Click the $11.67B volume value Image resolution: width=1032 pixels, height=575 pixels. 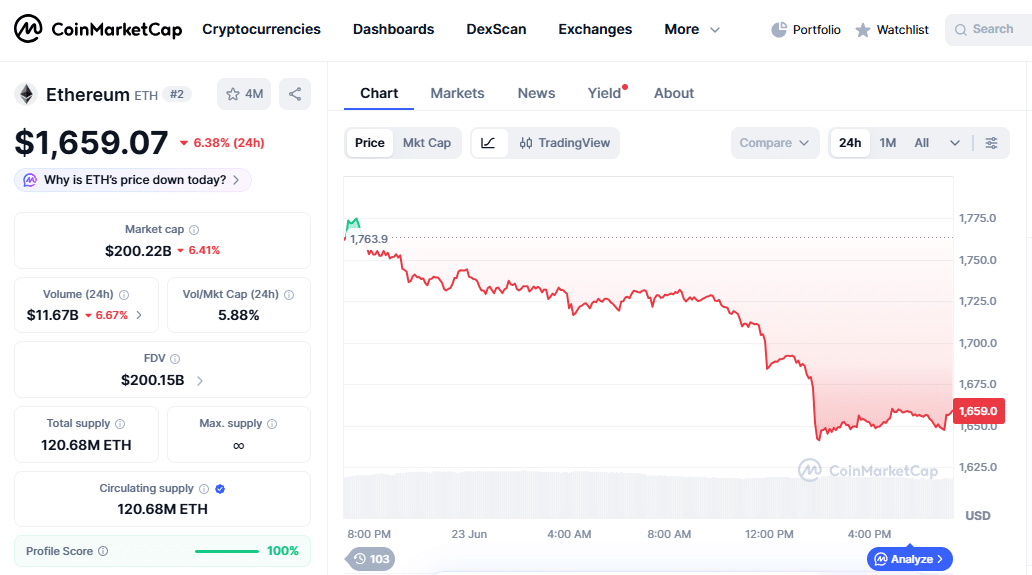(53, 315)
